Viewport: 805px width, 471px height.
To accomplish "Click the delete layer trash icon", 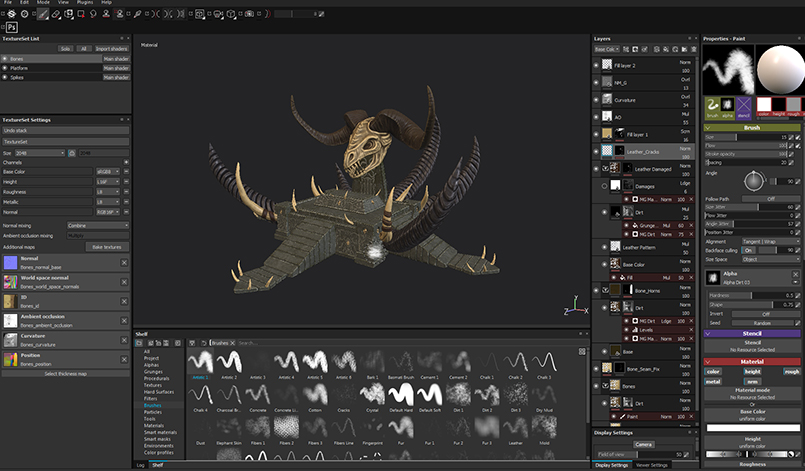I will coord(694,49).
